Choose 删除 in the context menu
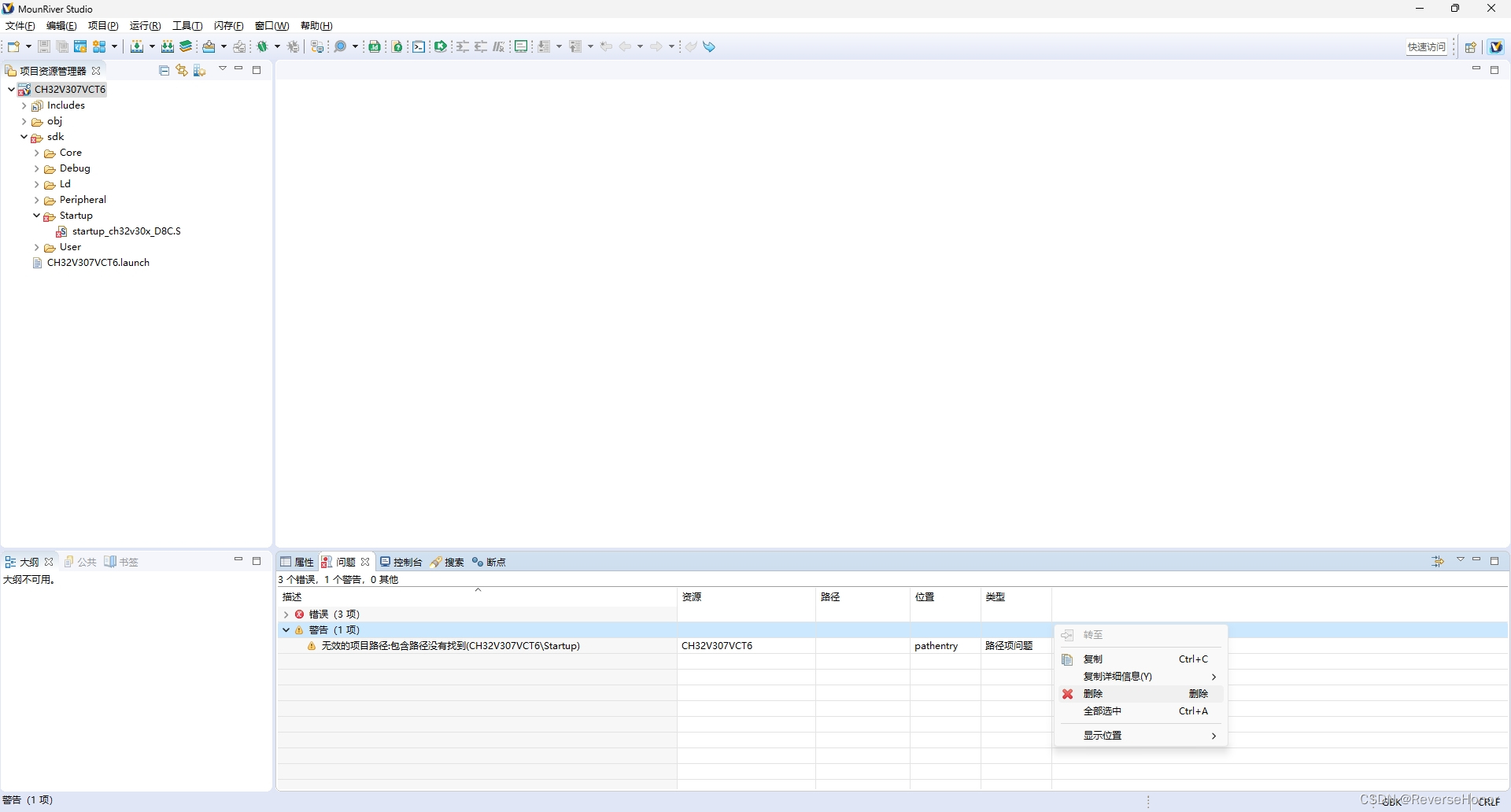The height and width of the screenshot is (812, 1511). coord(1140,694)
